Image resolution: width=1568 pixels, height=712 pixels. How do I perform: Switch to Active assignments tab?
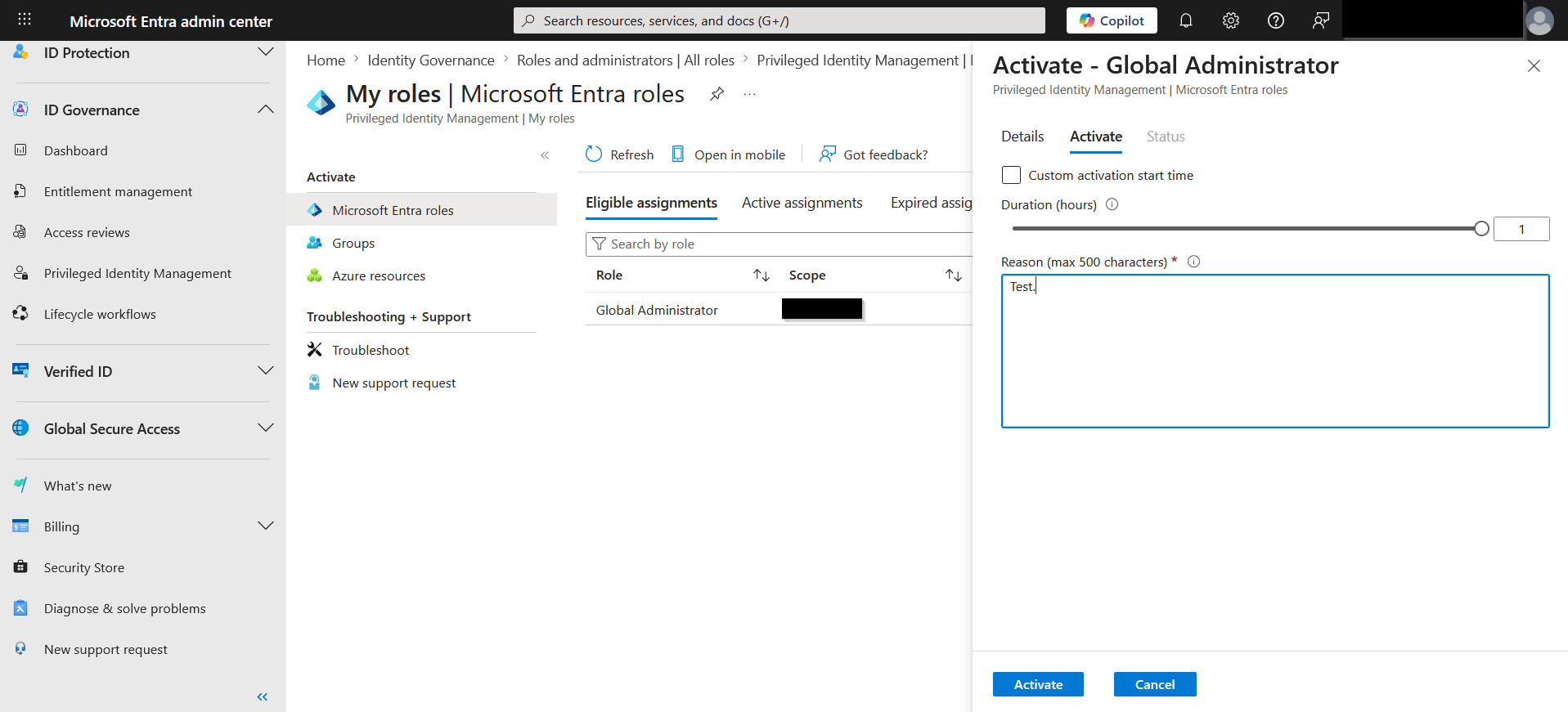pyautogui.click(x=802, y=203)
